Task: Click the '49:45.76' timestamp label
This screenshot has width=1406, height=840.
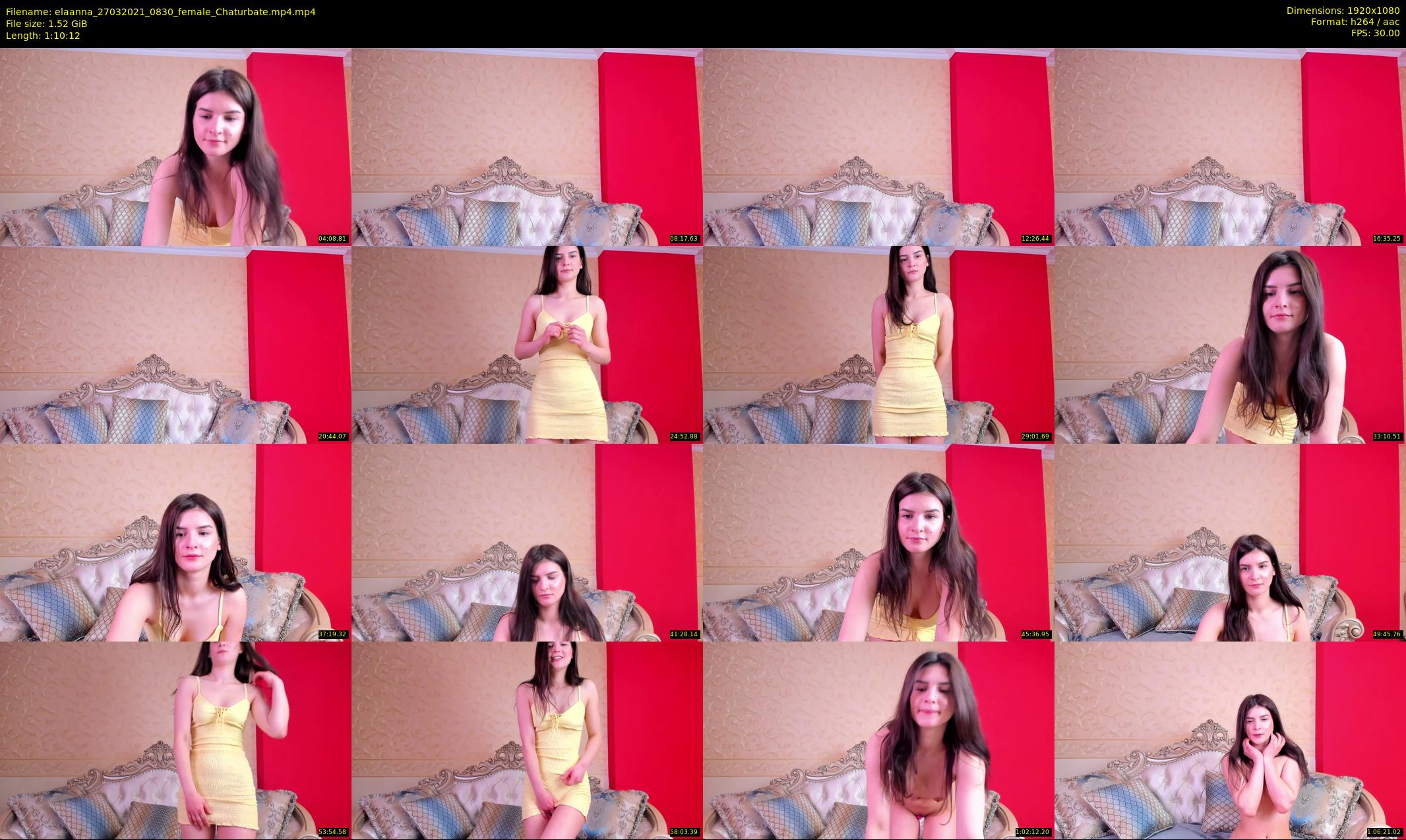Action: [1387, 634]
